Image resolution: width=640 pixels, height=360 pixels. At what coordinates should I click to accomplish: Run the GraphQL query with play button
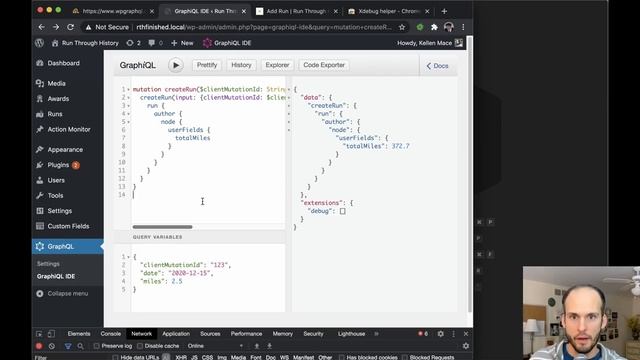[x=176, y=65]
